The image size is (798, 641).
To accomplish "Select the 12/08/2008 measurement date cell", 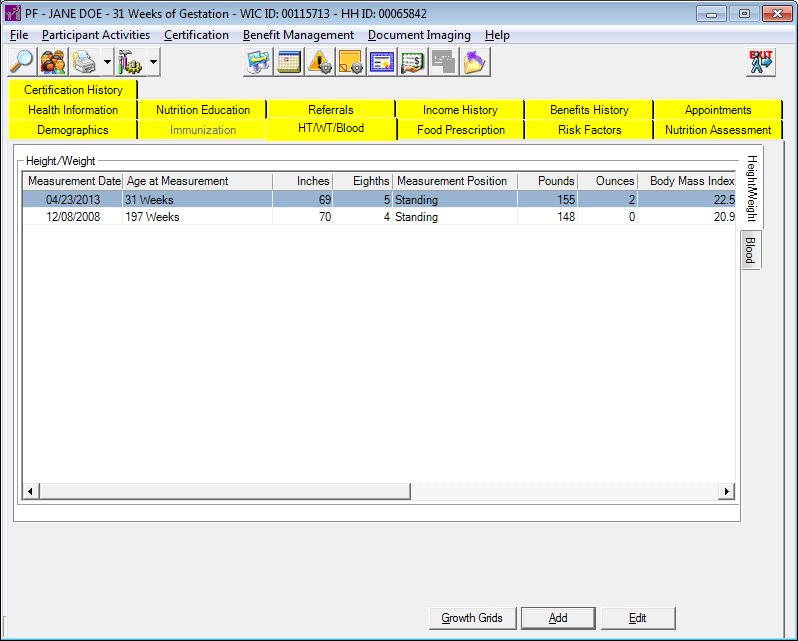I will point(73,217).
